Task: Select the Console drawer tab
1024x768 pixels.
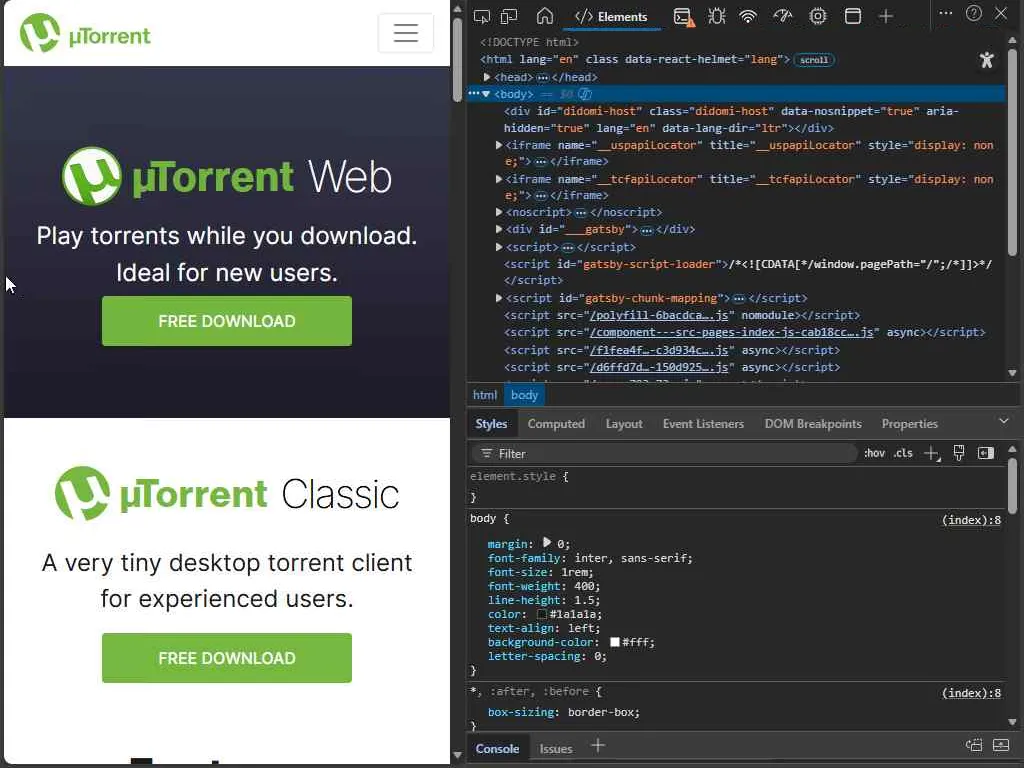Action: 497,748
